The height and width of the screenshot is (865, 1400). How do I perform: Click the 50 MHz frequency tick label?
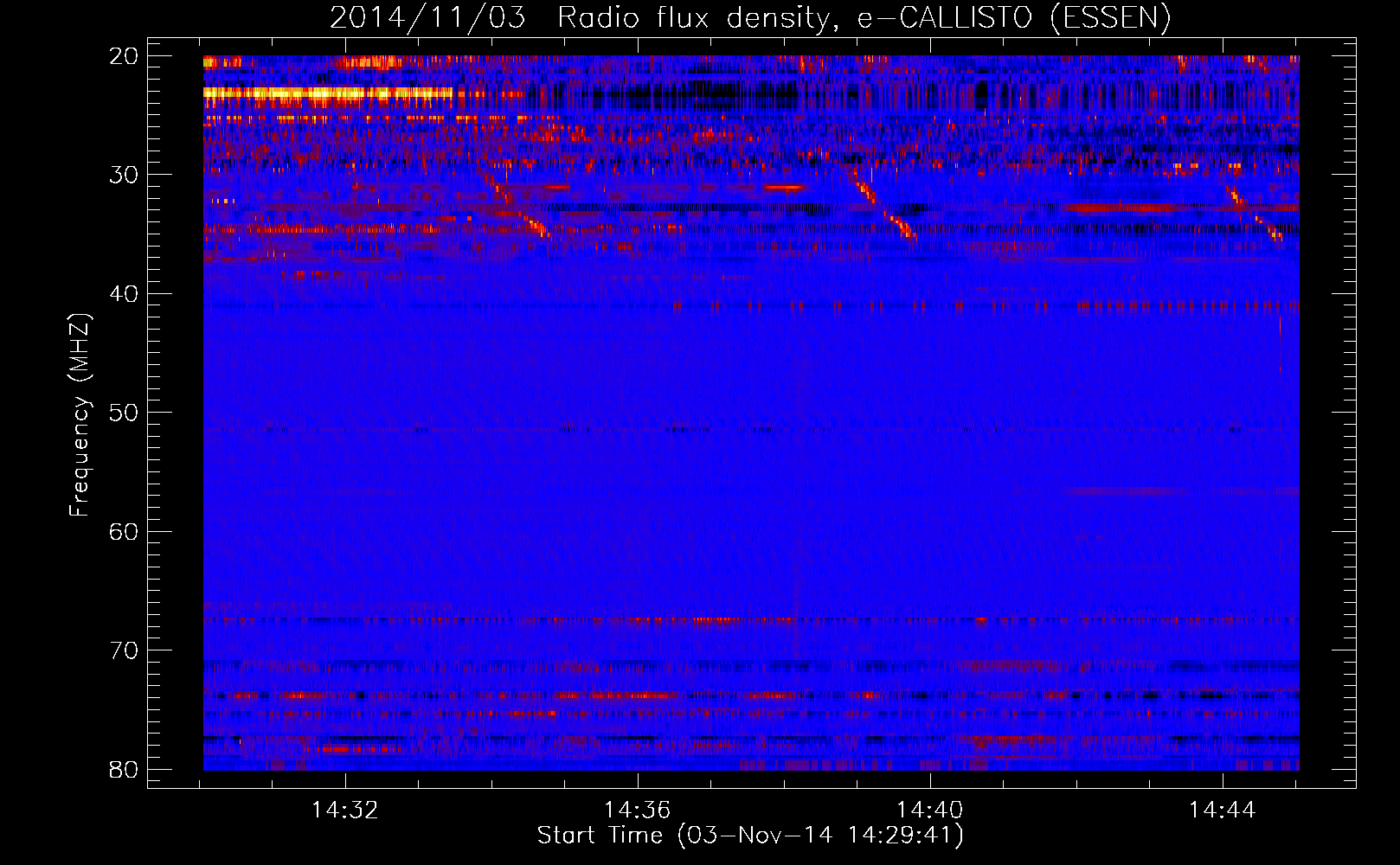124,413
